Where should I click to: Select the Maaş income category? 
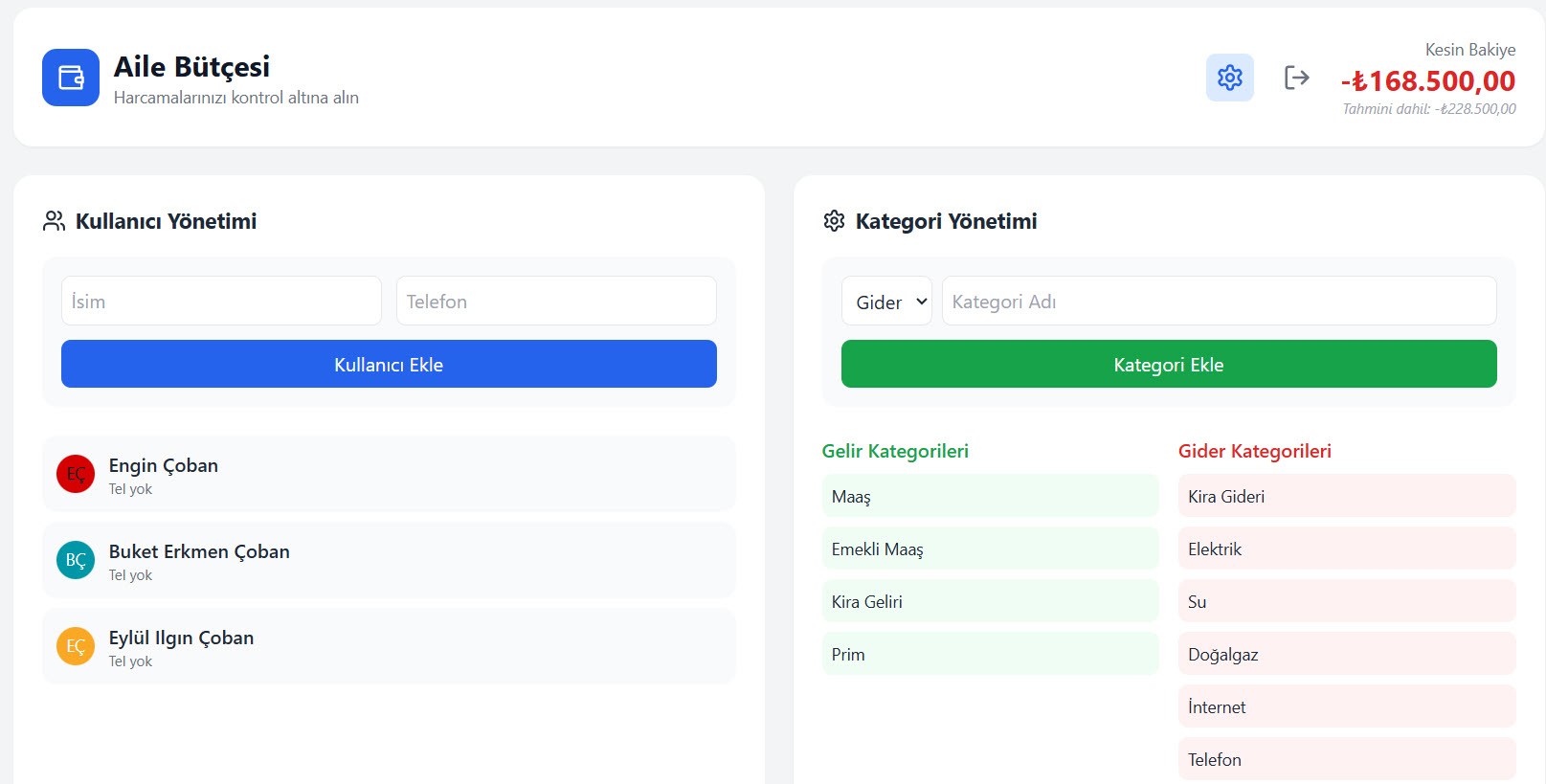pyautogui.click(x=990, y=496)
